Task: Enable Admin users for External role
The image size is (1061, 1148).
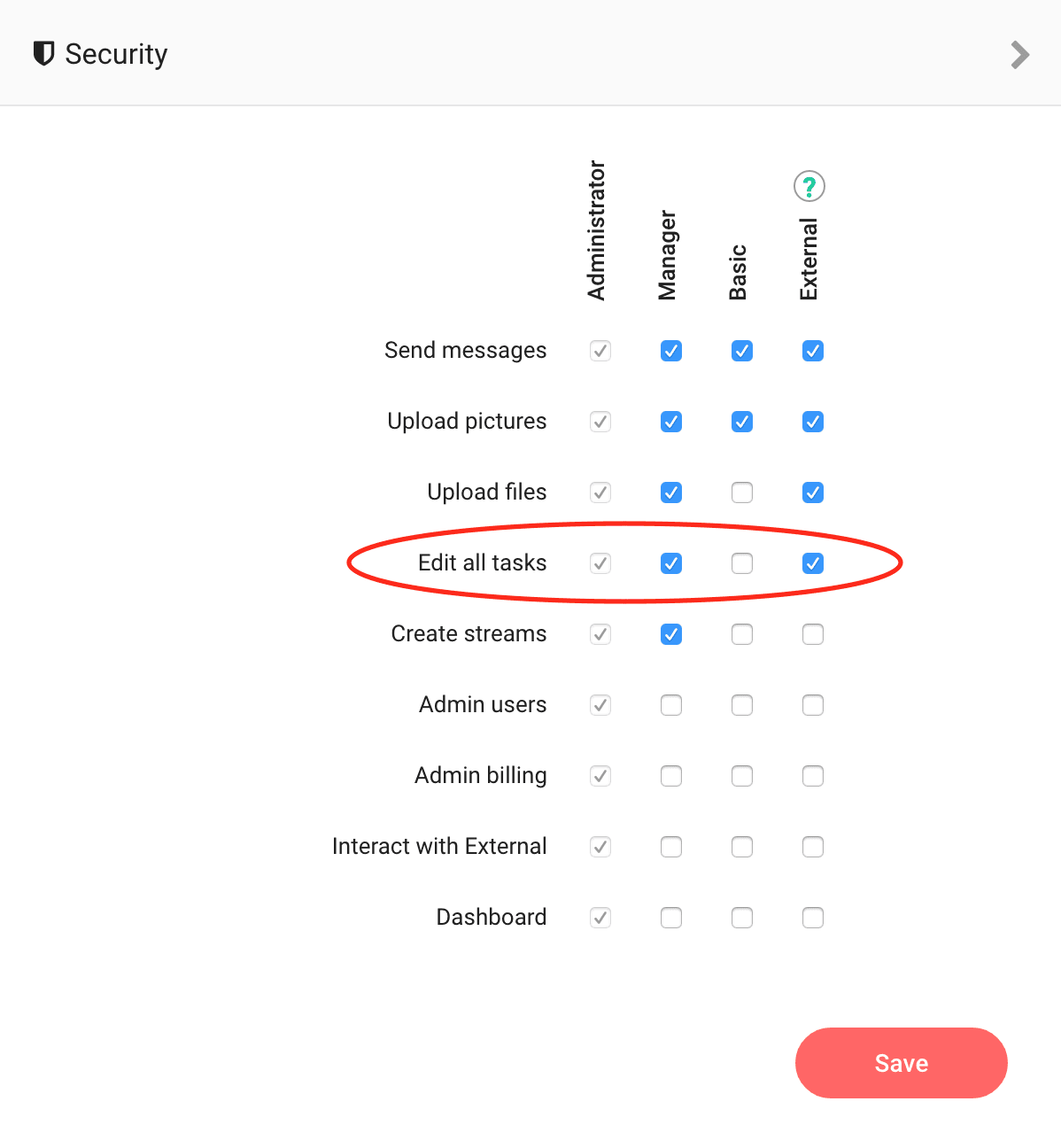Action: (x=813, y=705)
